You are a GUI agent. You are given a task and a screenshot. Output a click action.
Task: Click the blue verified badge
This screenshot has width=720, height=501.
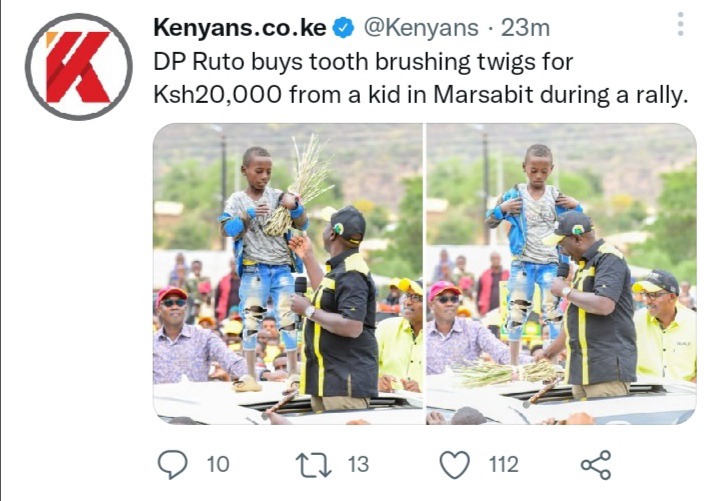click(x=343, y=28)
